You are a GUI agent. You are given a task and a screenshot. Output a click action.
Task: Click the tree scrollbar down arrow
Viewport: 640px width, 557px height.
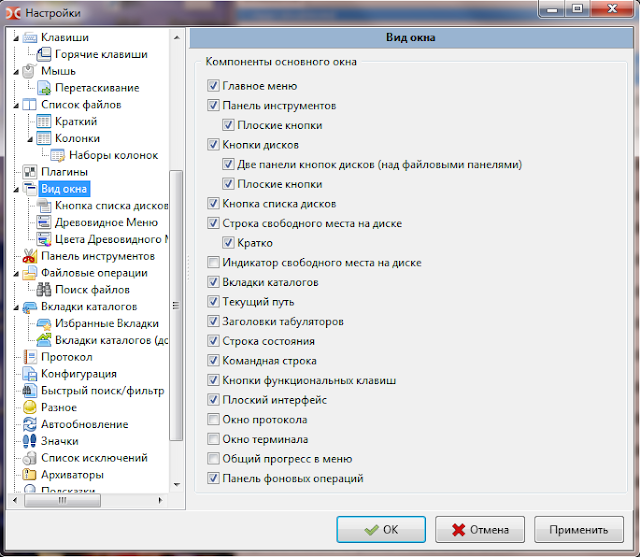pyautogui.click(x=177, y=484)
